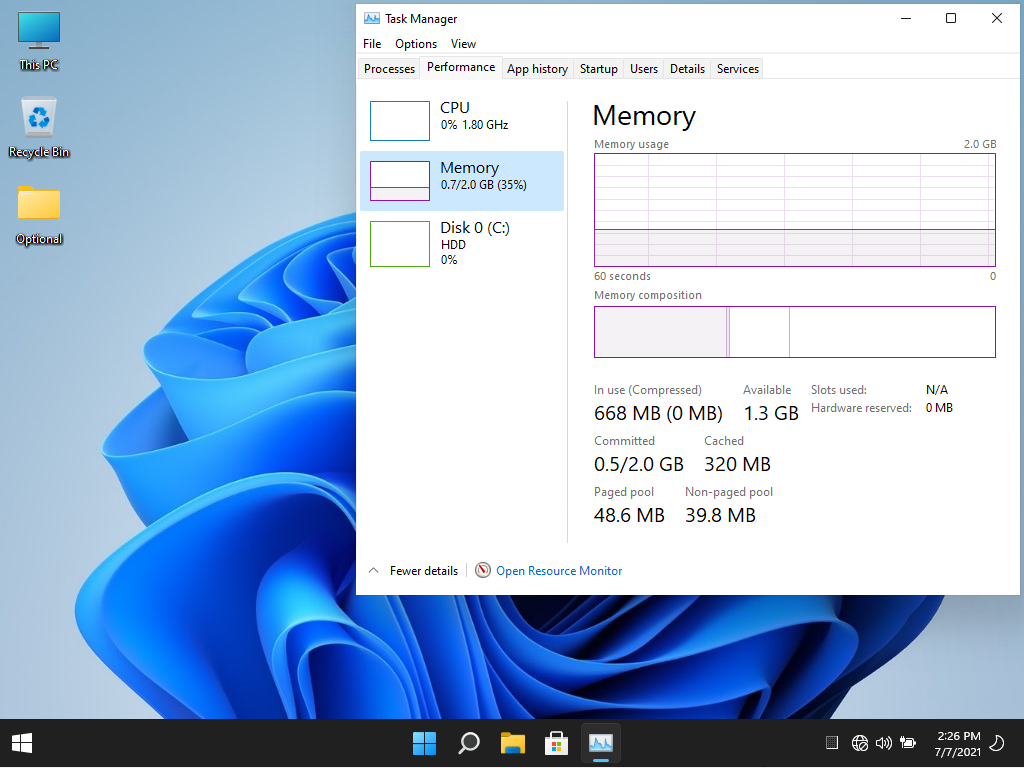
Task: Select the Disk 0 (C:) label
Action: pos(475,227)
